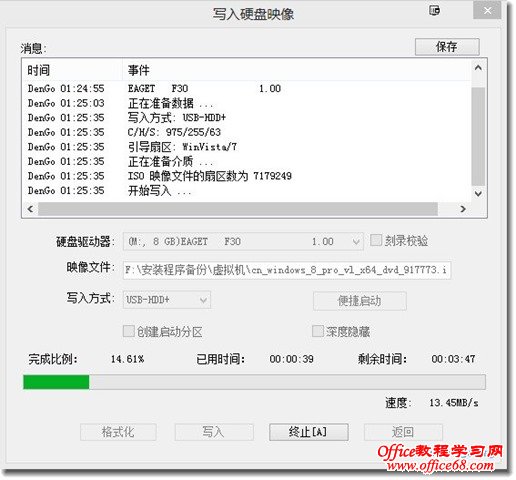Click horizontal scroll left arrow
Screen dimensions: 516x480
tap(30, 209)
